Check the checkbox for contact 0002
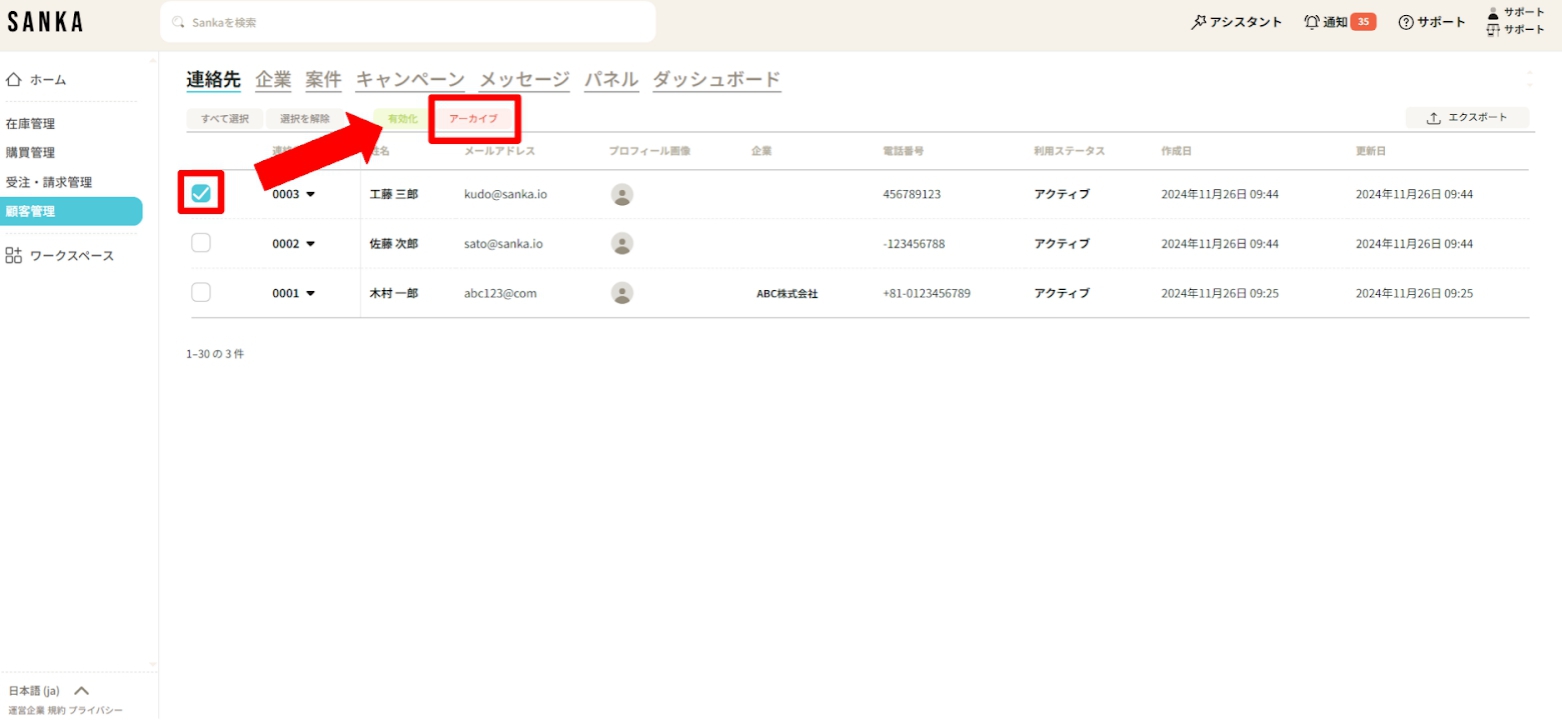Viewport: 1562px width, 725px height. tap(201, 243)
